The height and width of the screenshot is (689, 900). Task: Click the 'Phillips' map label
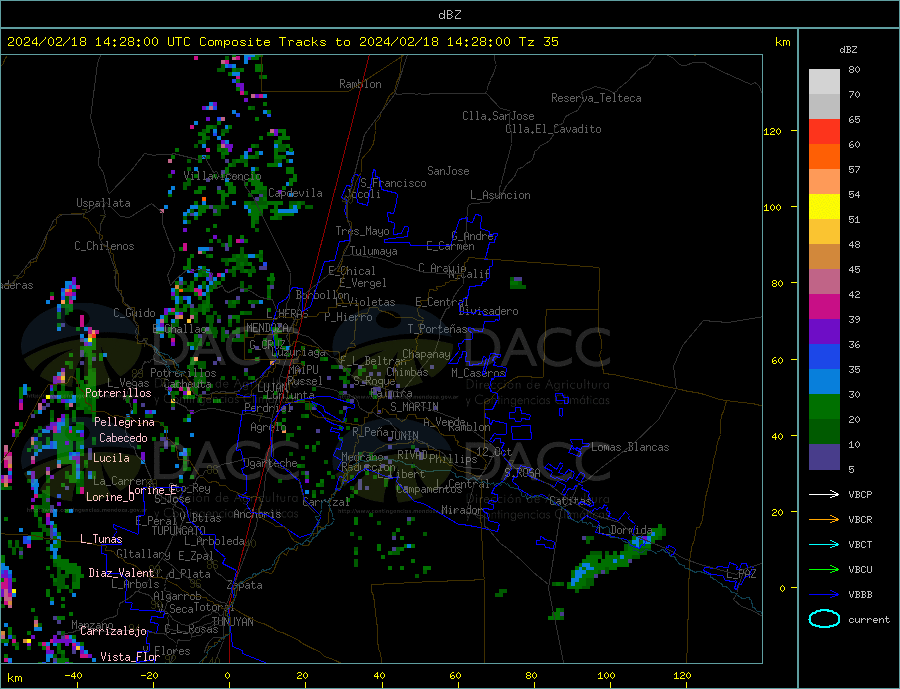(x=453, y=459)
